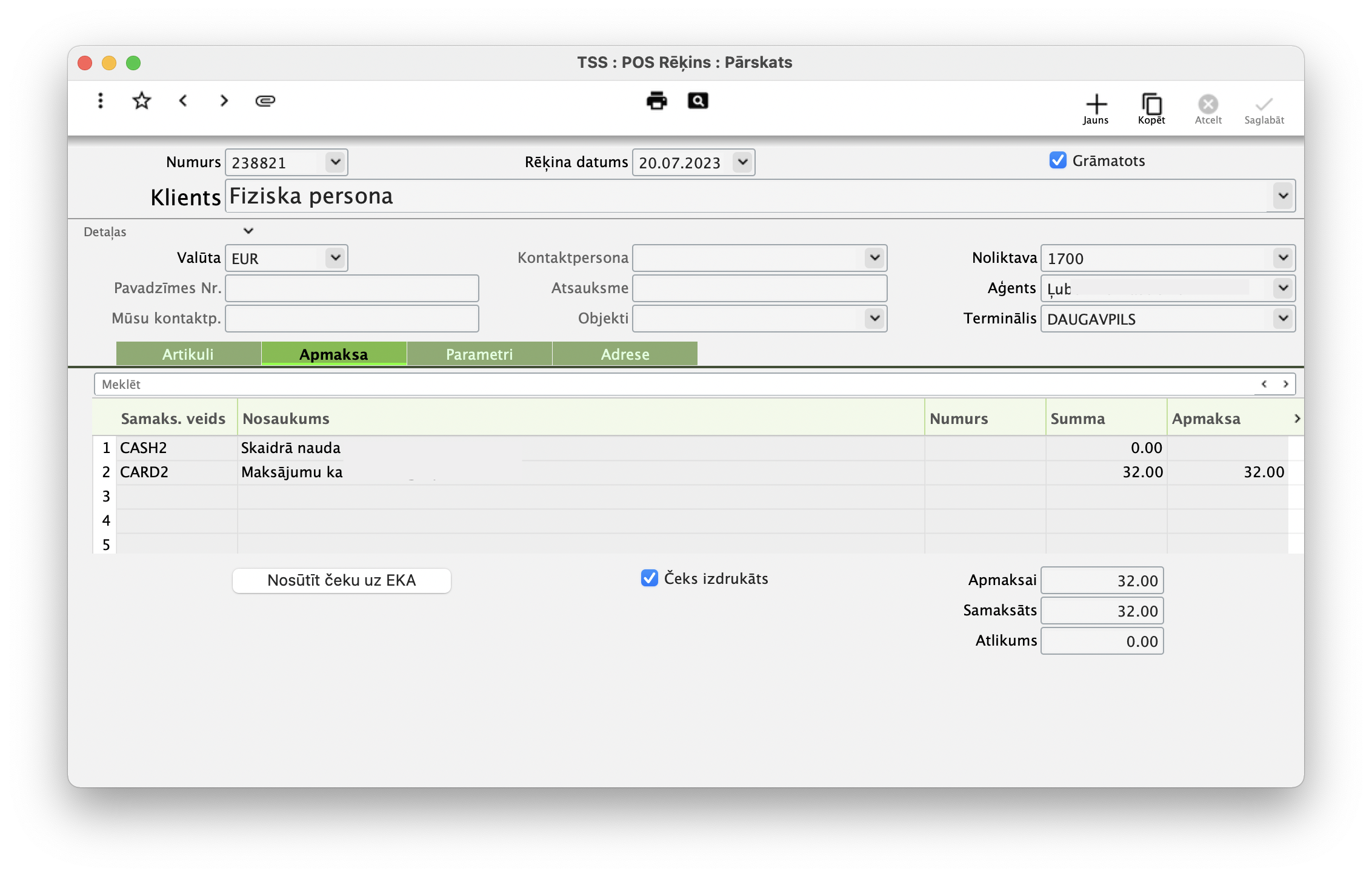
Task: Open the three-dot options menu
Action: 101,101
